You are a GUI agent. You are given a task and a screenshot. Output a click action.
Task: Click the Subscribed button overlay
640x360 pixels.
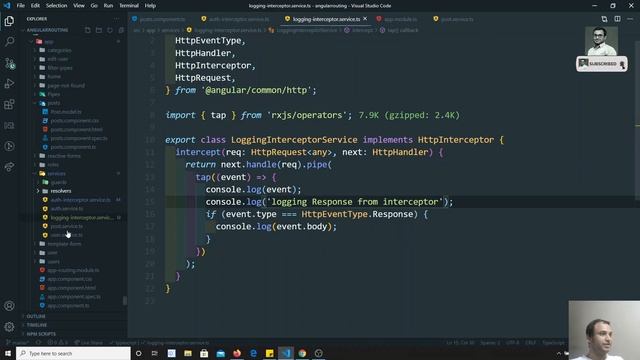[602, 64]
